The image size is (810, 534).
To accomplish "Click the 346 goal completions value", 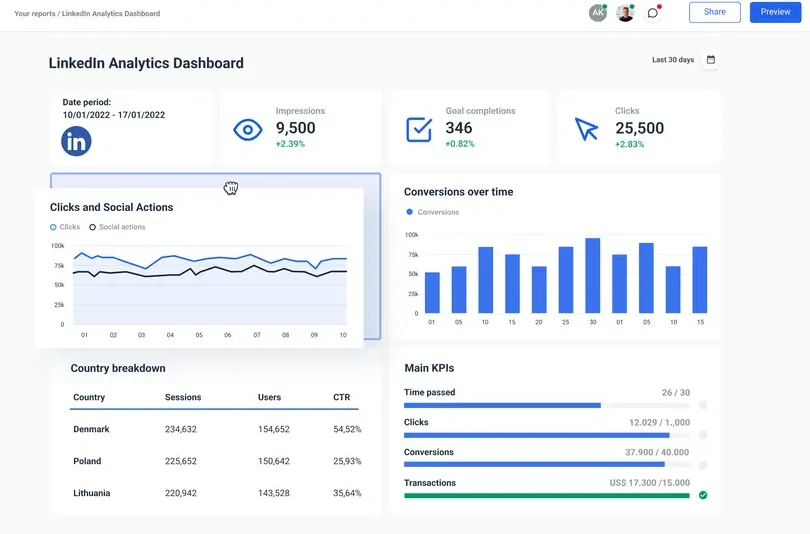I will (x=459, y=128).
